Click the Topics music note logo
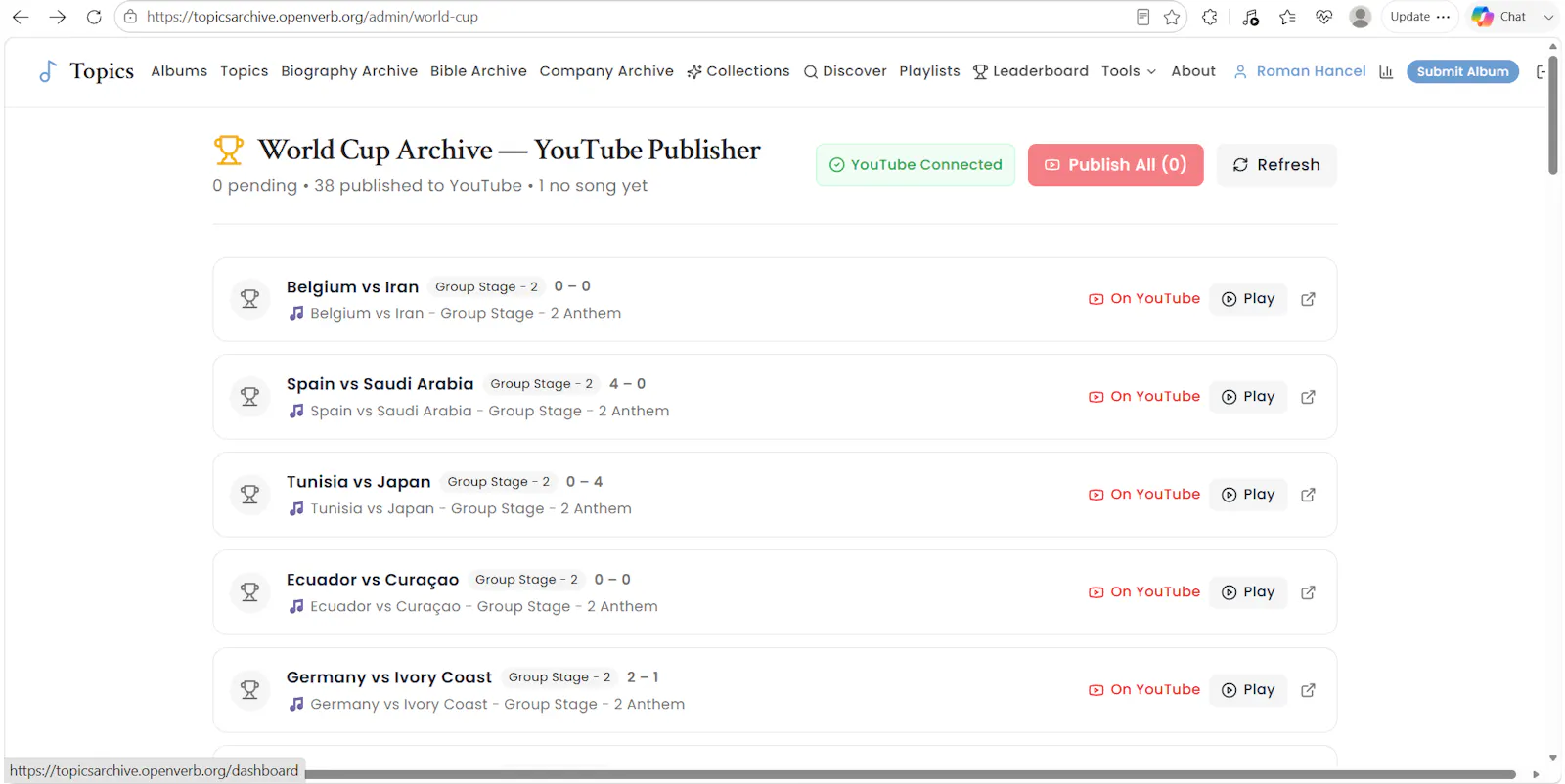Viewport: 1565px width, 784px height. pos(47,71)
